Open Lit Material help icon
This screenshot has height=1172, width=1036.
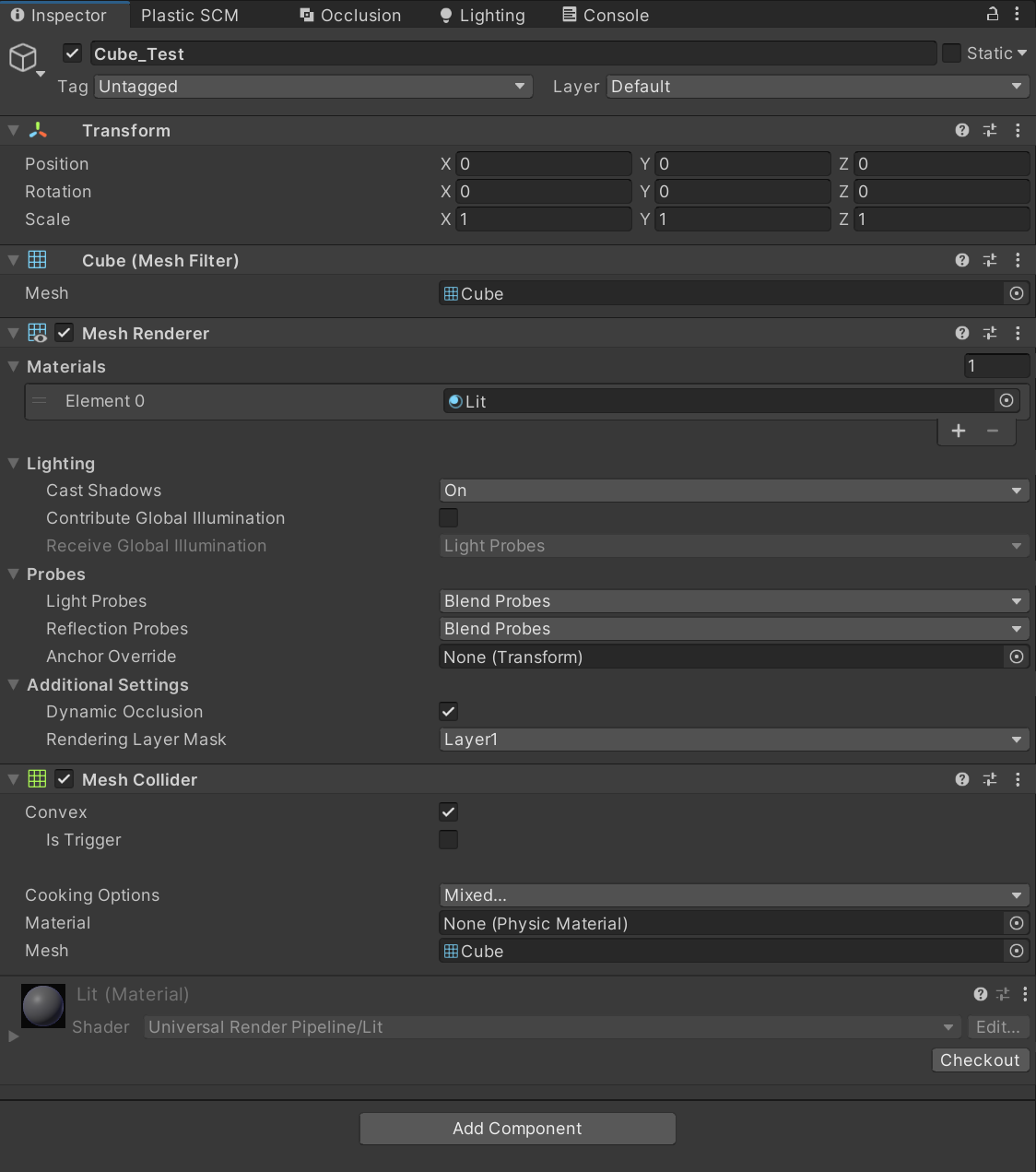tap(981, 994)
